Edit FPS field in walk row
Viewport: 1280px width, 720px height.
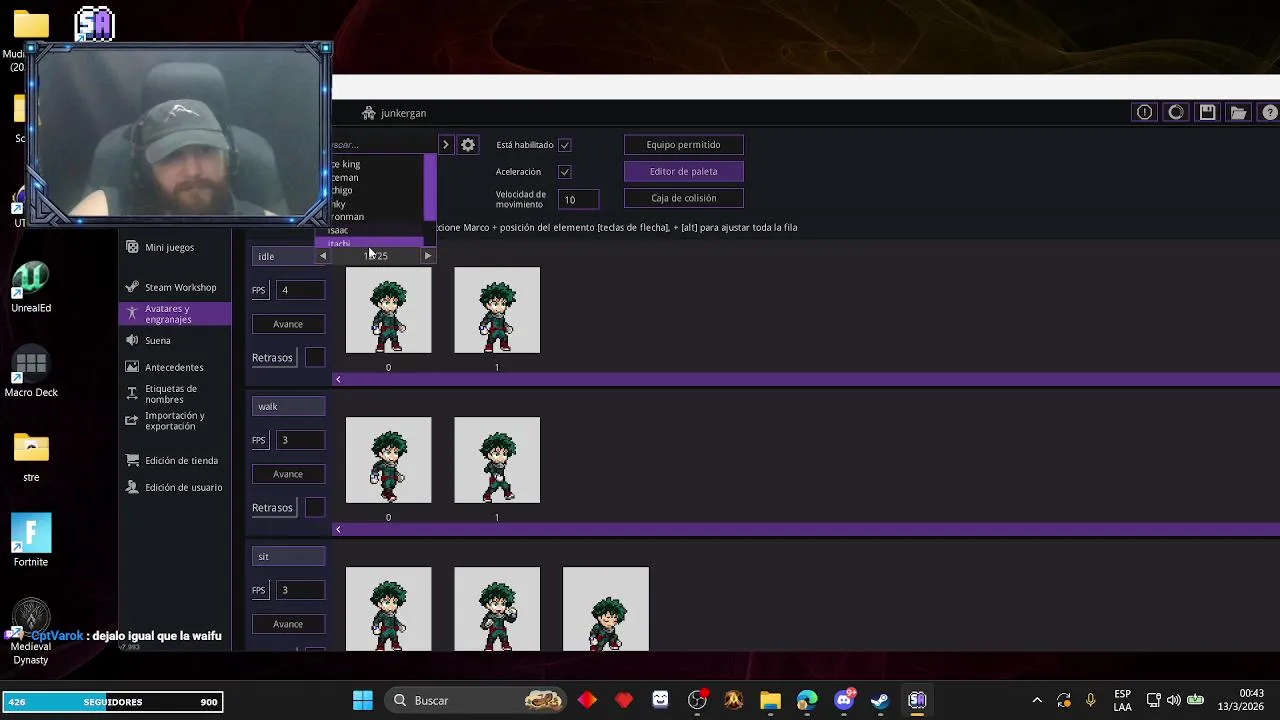point(300,440)
